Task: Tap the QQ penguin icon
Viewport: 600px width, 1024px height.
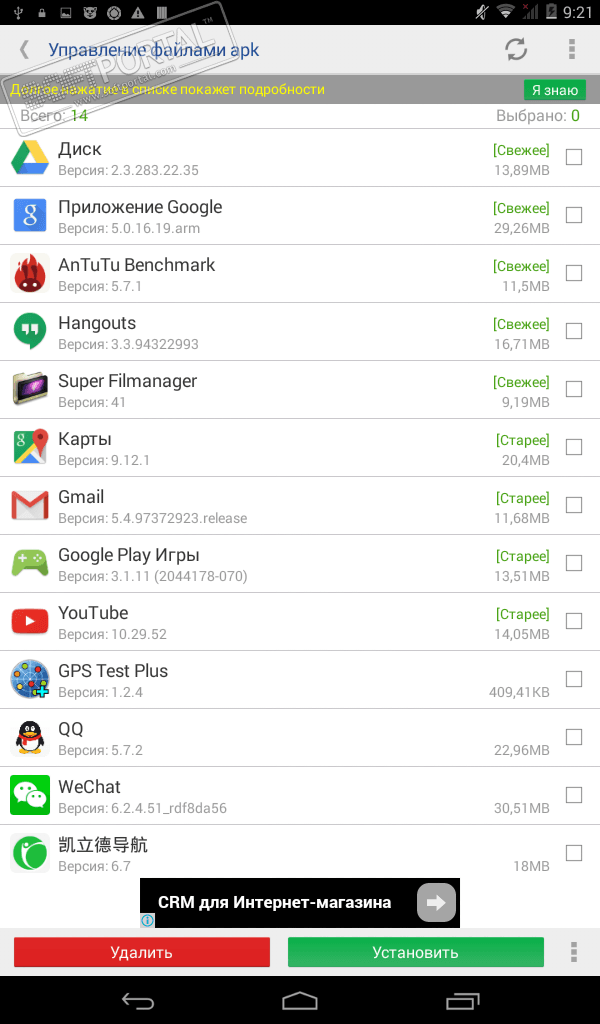Action: pos(30,737)
